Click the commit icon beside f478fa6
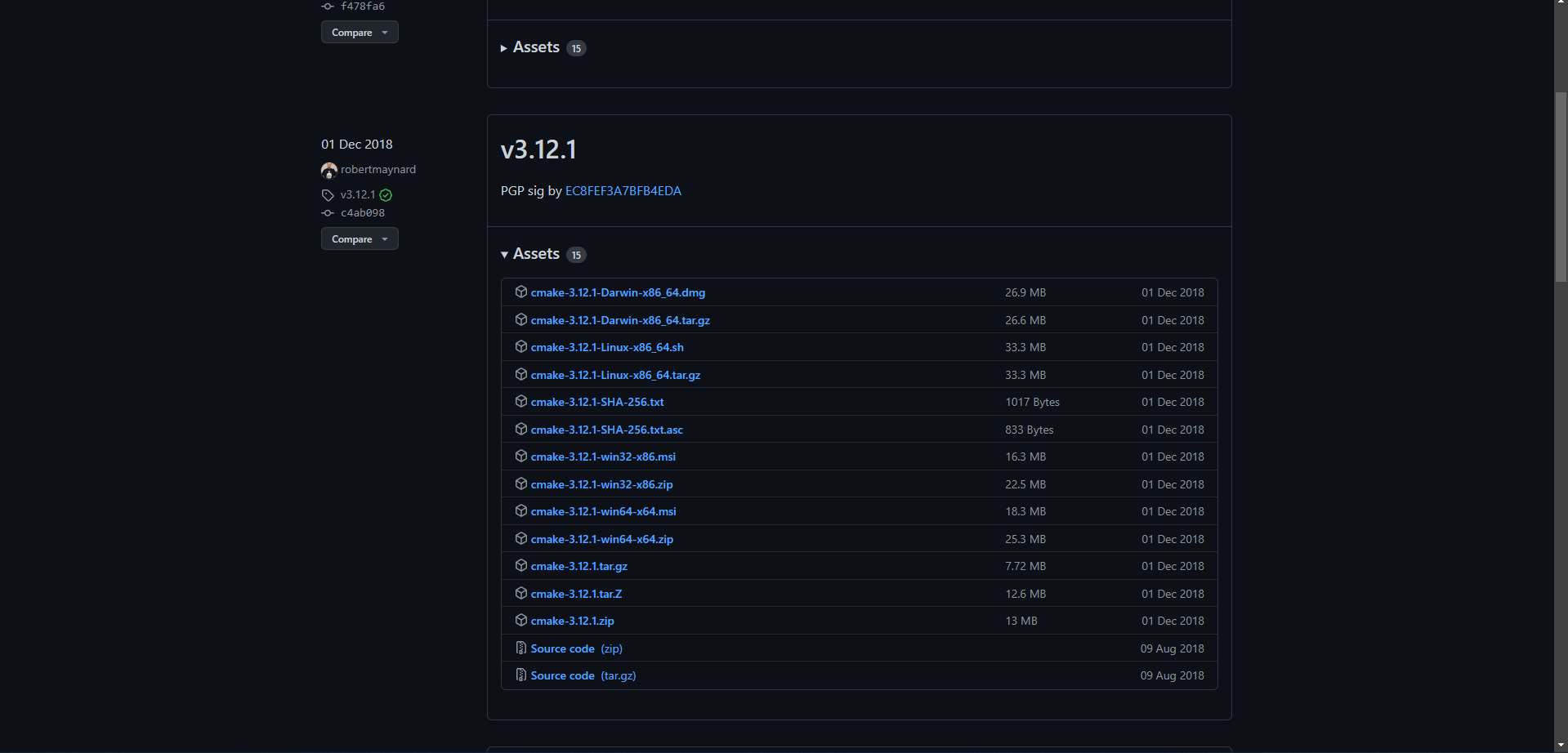The image size is (1568, 753). [328, 7]
